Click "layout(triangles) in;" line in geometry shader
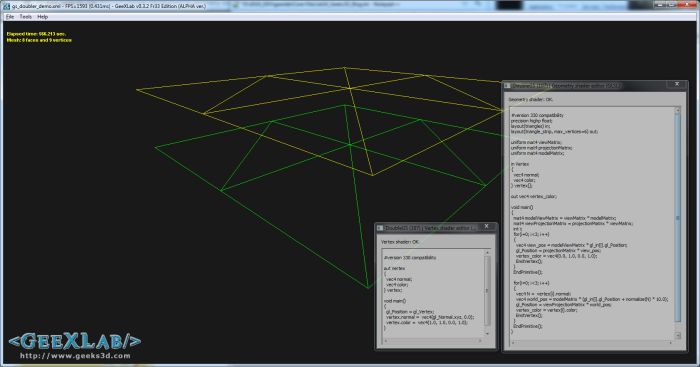 [531, 126]
